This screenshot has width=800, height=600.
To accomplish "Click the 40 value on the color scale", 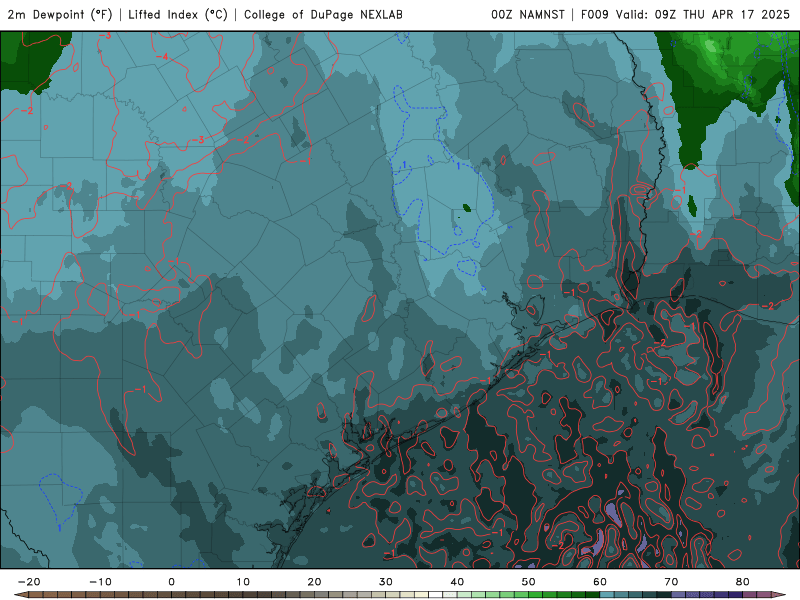I will (457, 582).
